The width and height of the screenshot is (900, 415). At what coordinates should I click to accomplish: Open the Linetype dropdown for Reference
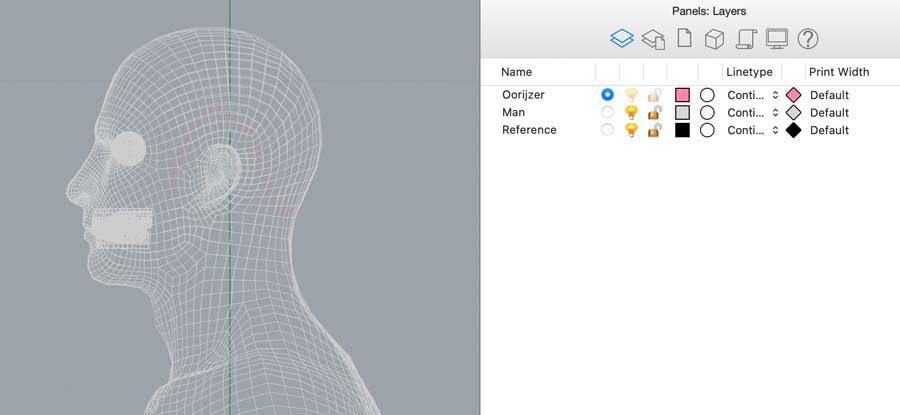(x=752, y=130)
